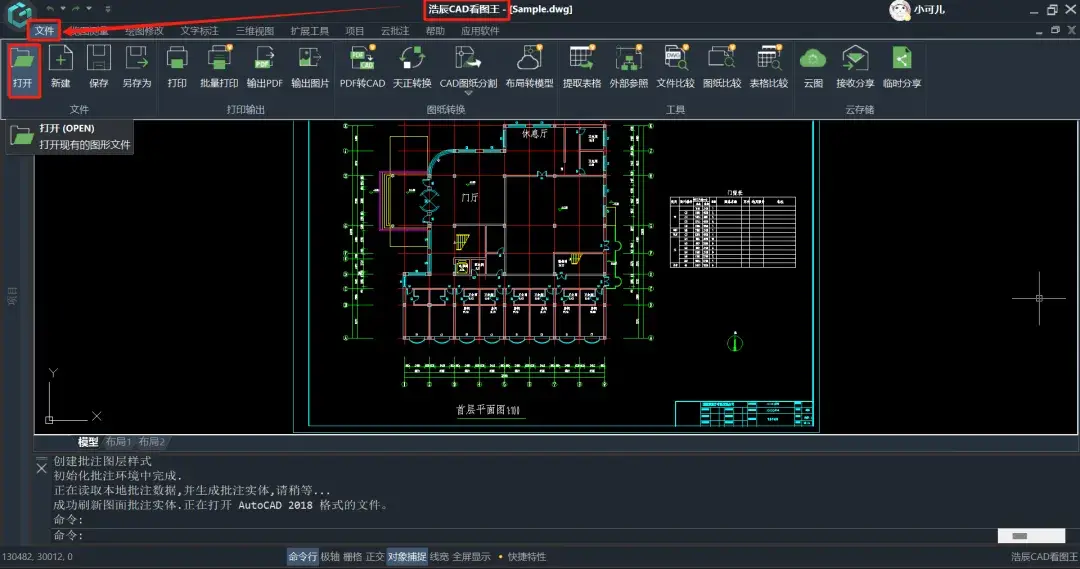Open the redo history dropdown arrow

(x=89, y=9)
